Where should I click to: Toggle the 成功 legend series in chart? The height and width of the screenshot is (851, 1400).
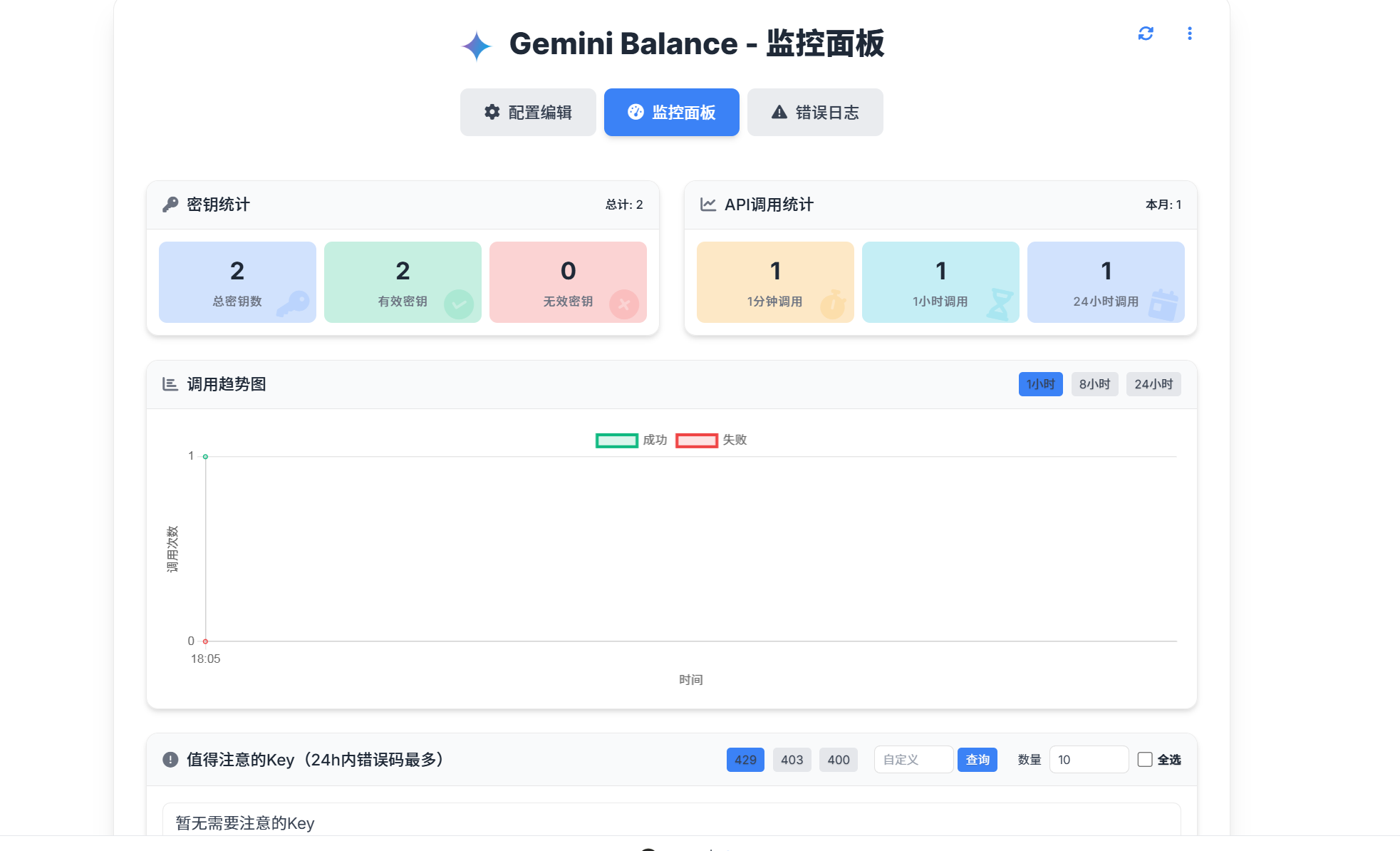(x=617, y=440)
